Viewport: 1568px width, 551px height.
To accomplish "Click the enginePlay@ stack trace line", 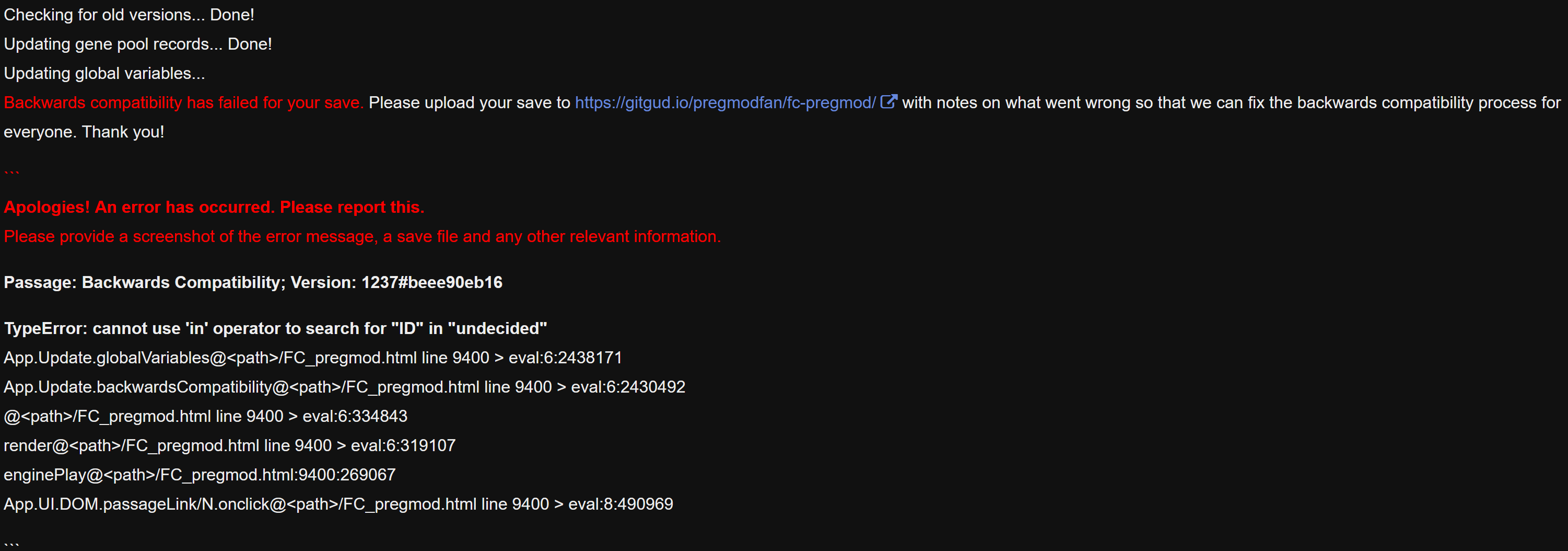I will coord(200,475).
